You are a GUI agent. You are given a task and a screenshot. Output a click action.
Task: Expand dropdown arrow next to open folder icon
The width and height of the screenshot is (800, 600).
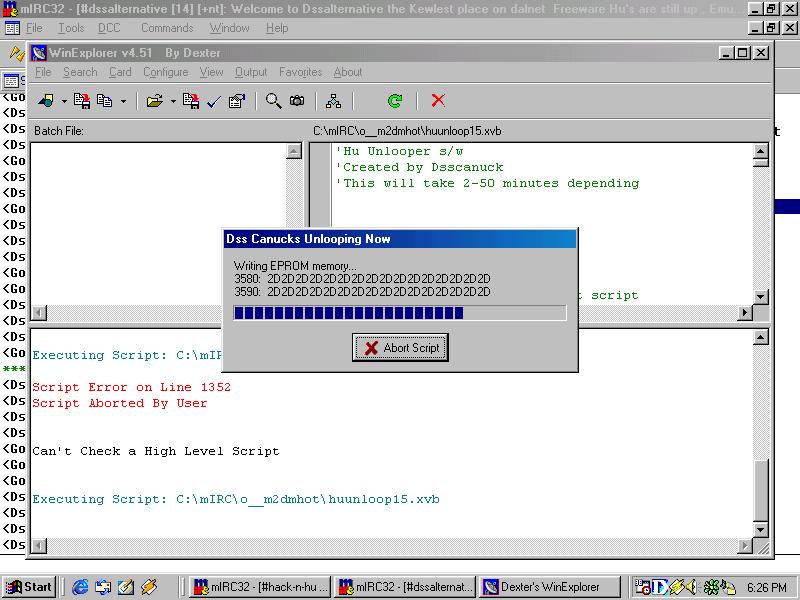coord(173,101)
